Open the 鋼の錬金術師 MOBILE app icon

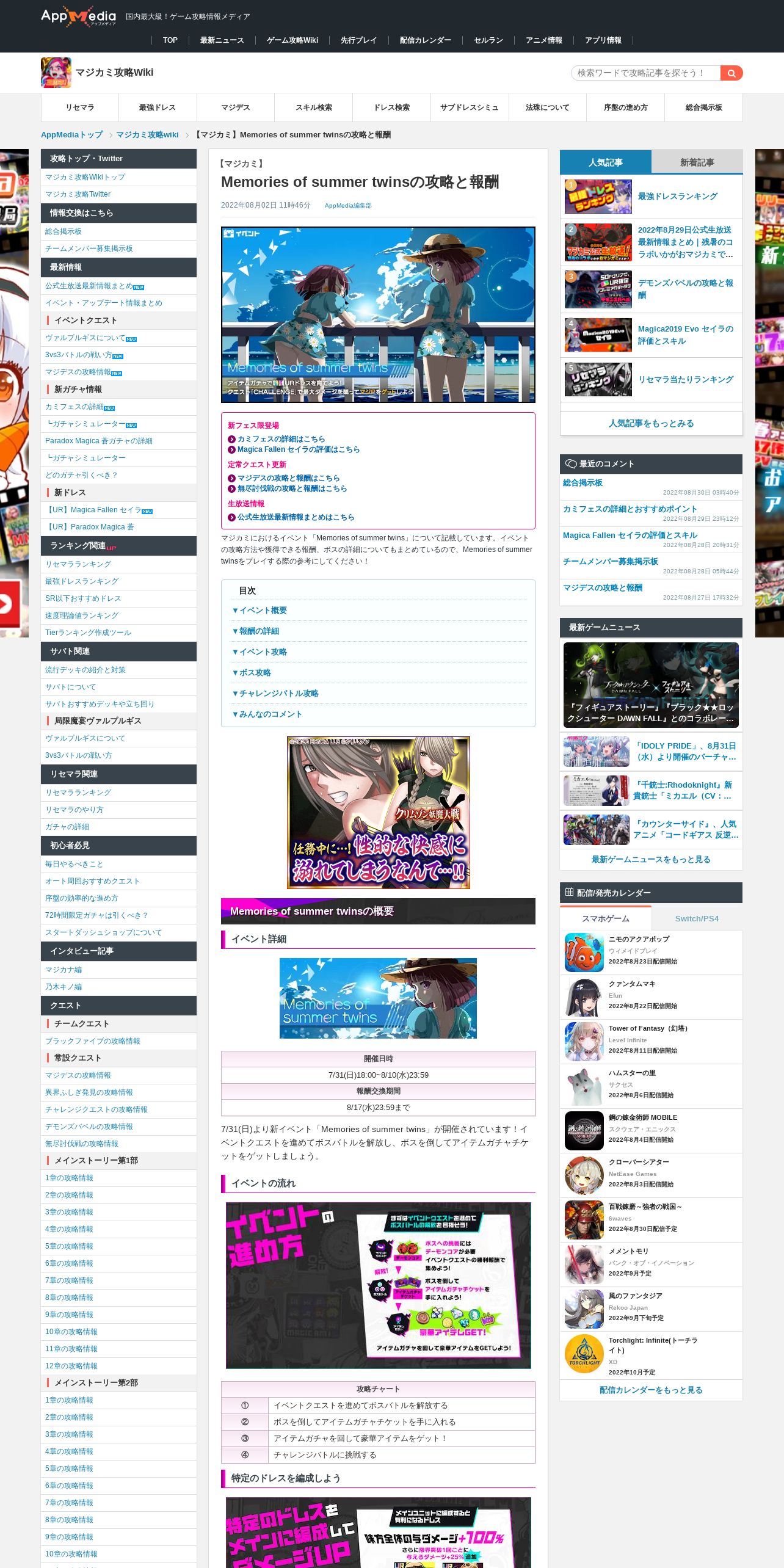click(584, 1130)
